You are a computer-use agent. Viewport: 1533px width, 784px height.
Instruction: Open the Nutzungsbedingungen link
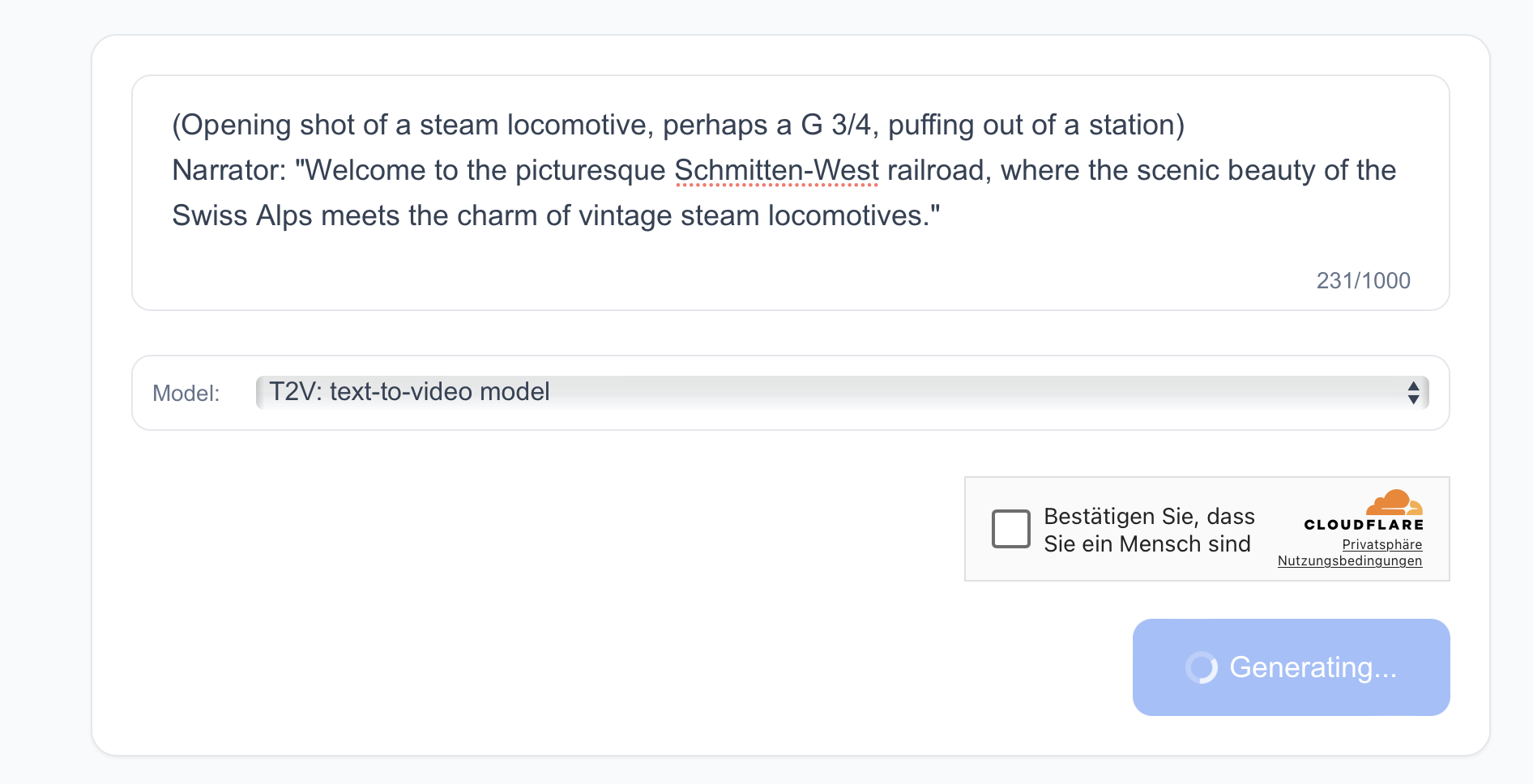pos(1350,560)
